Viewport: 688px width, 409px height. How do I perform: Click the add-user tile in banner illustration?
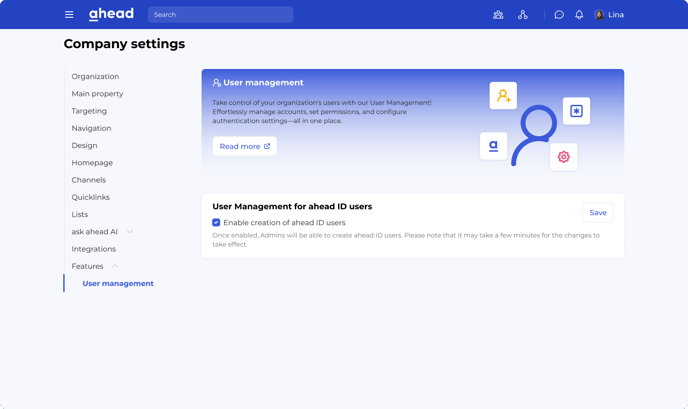click(x=503, y=95)
